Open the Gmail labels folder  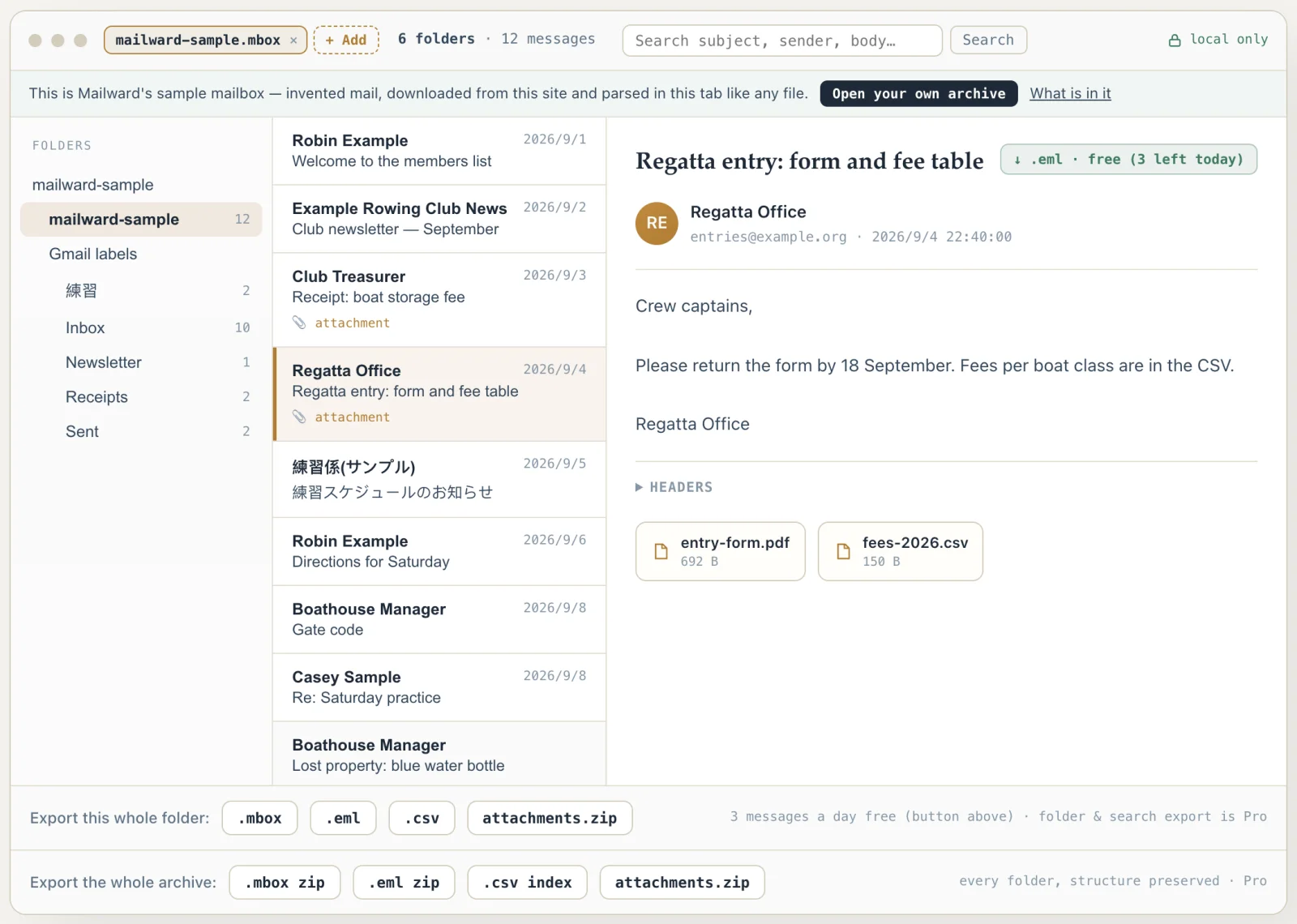pos(93,254)
